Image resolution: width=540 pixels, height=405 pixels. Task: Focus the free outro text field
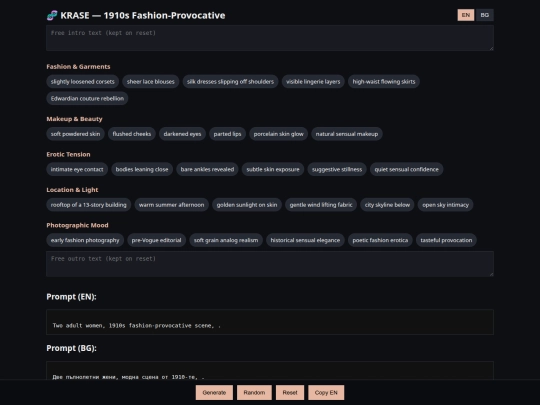(270, 264)
